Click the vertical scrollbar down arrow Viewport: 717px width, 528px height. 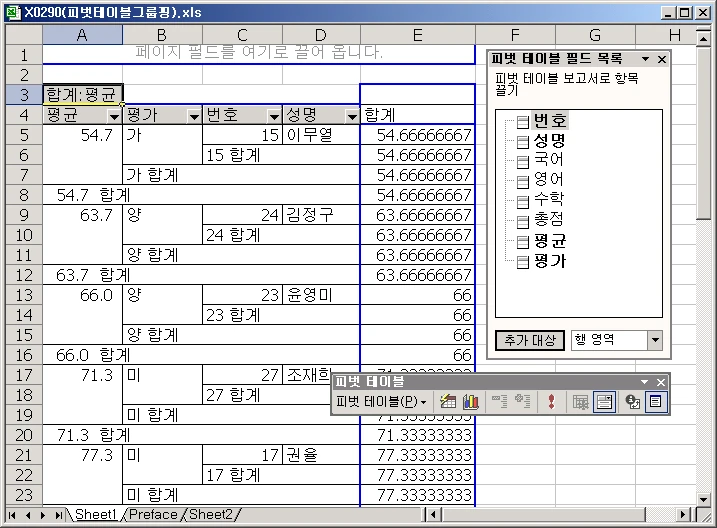pos(703,499)
